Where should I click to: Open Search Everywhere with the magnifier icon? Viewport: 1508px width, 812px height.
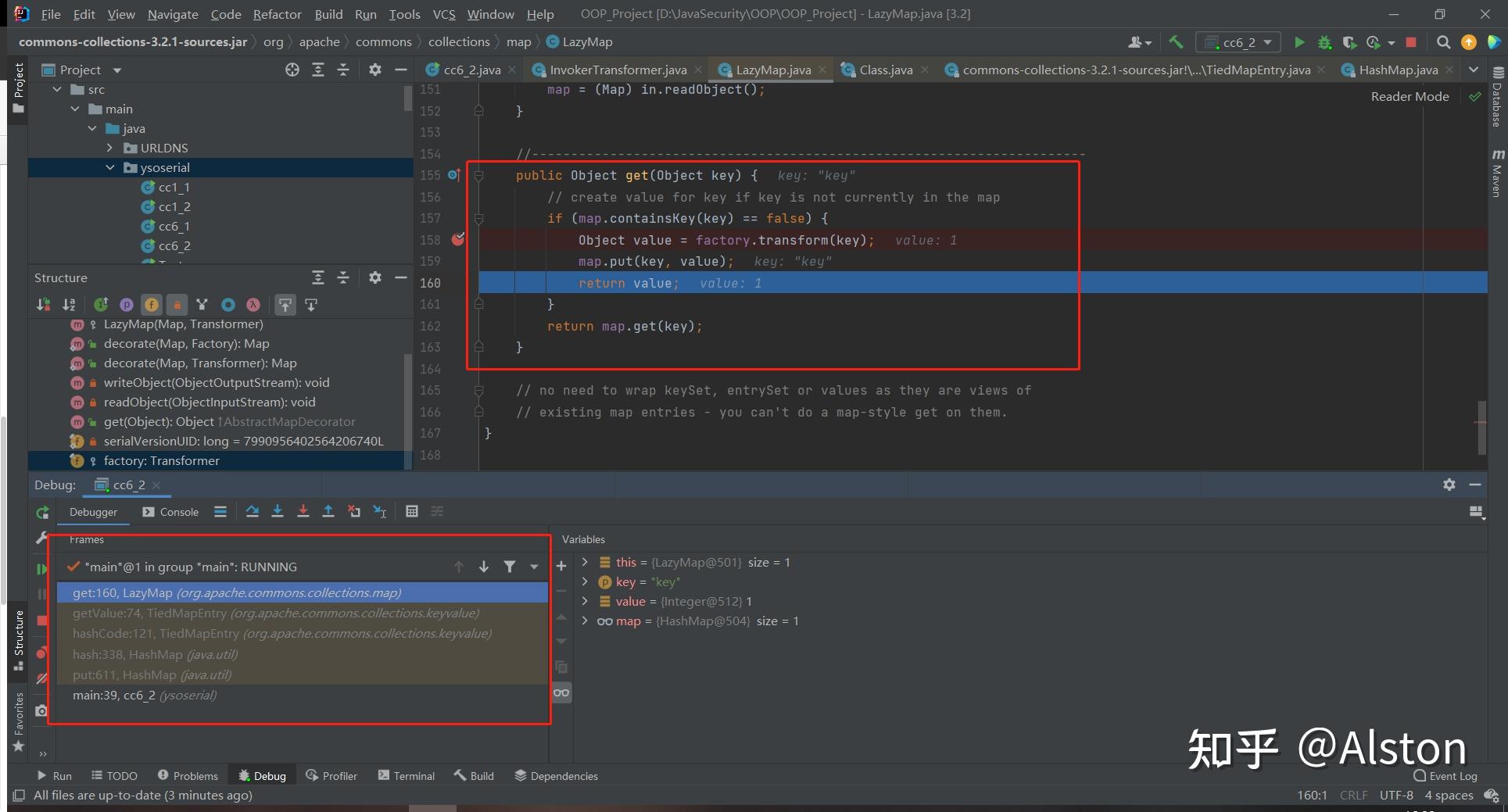click(1443, 42)
